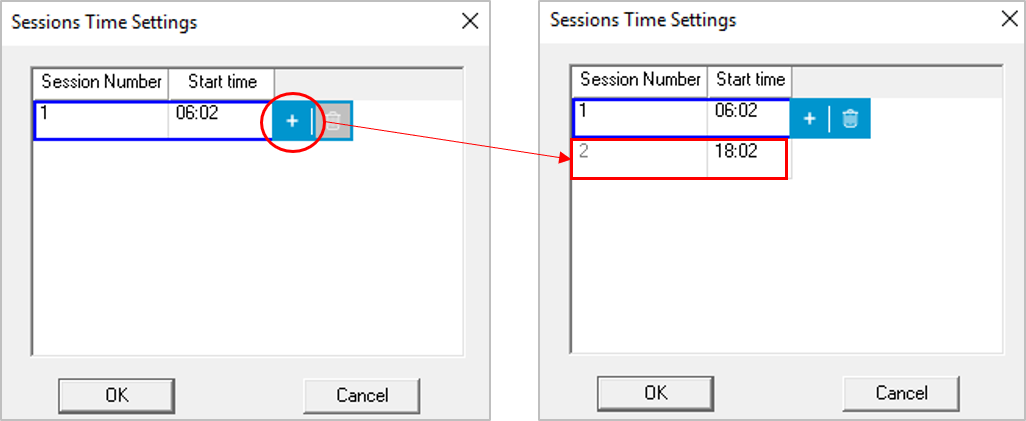Click Start time column header in left dialog
This screenshot has height=421, width=1026.
pos(222,82)
